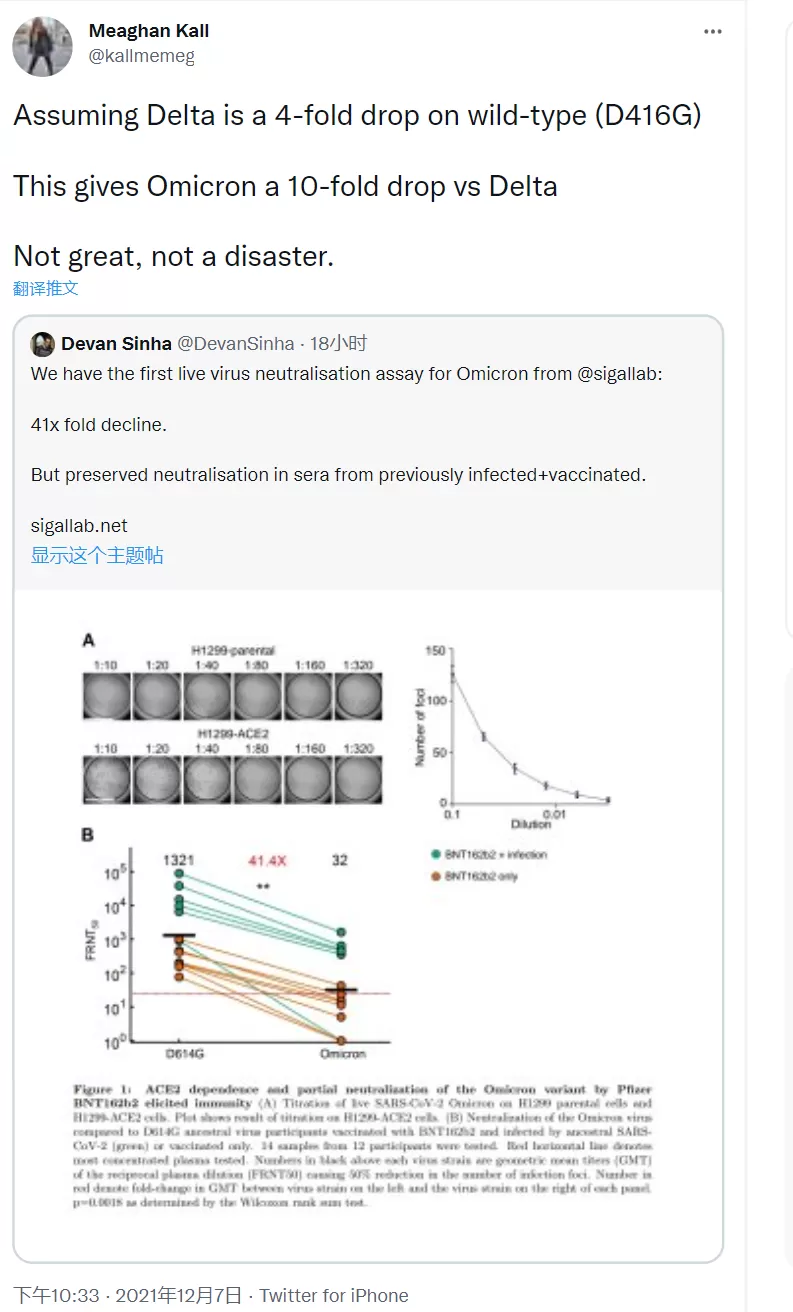
Task: Show this thread via 显示这个主题帖
Action: pyautogui.click(x=97, y=555)
